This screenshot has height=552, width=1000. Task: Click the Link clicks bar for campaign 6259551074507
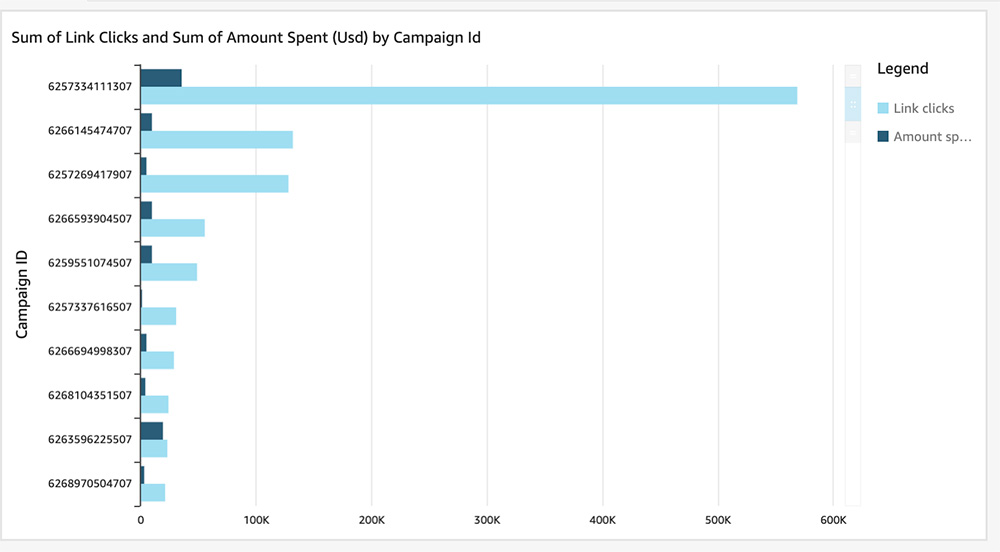pos(168,272)
